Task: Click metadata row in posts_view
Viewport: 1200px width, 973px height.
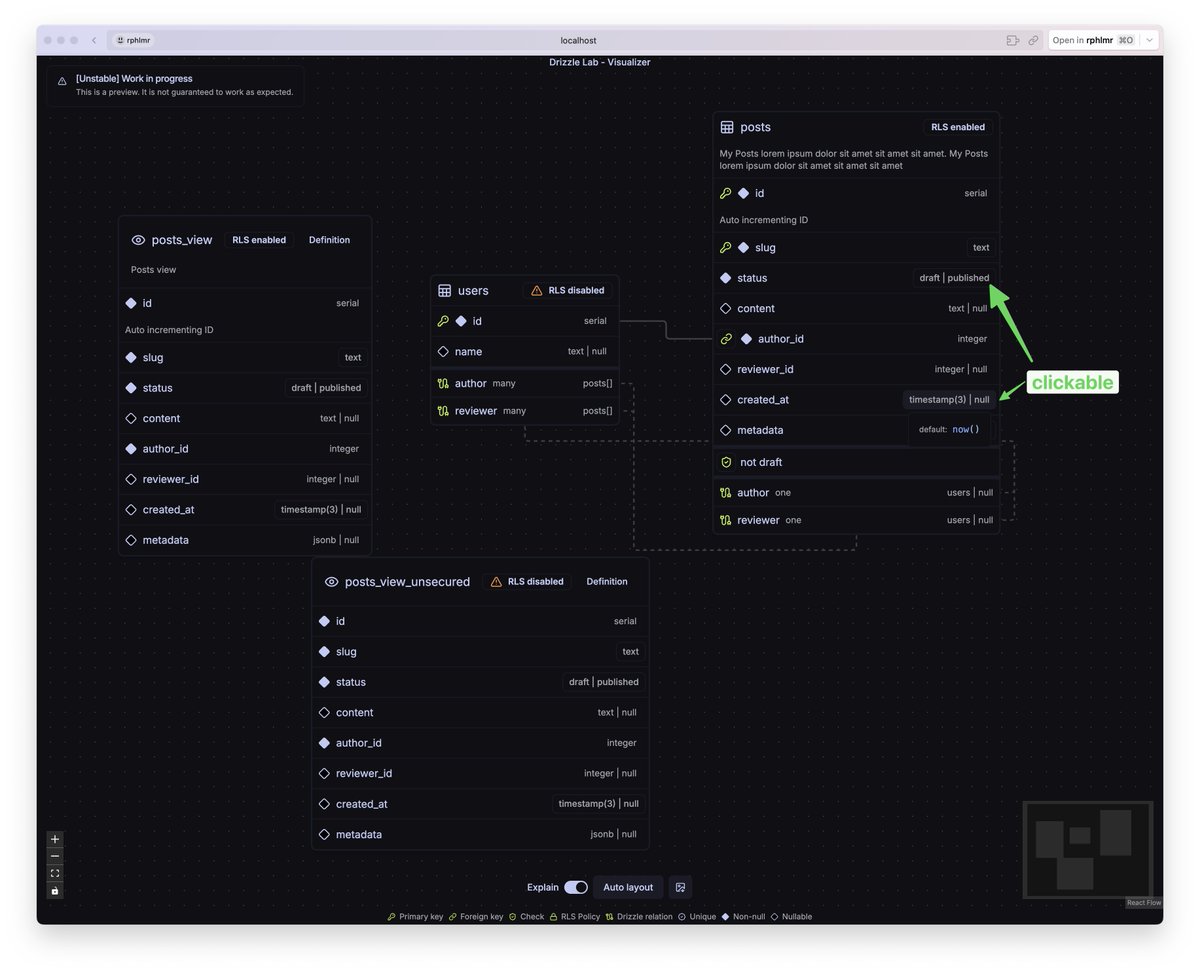Action: tap(245, 540)
